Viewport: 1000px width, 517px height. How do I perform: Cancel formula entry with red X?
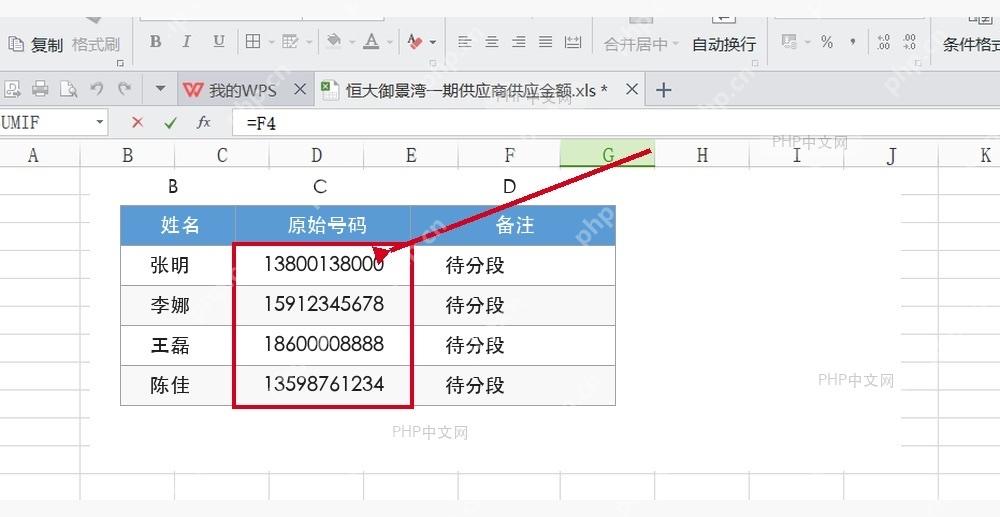pos(137,122)
